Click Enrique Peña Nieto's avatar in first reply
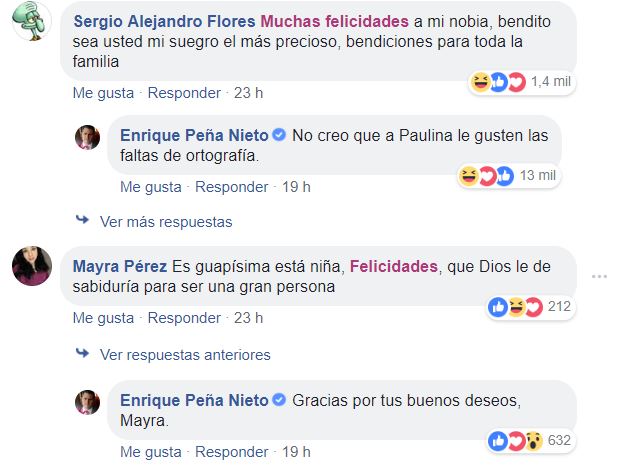 coord(88,138)
